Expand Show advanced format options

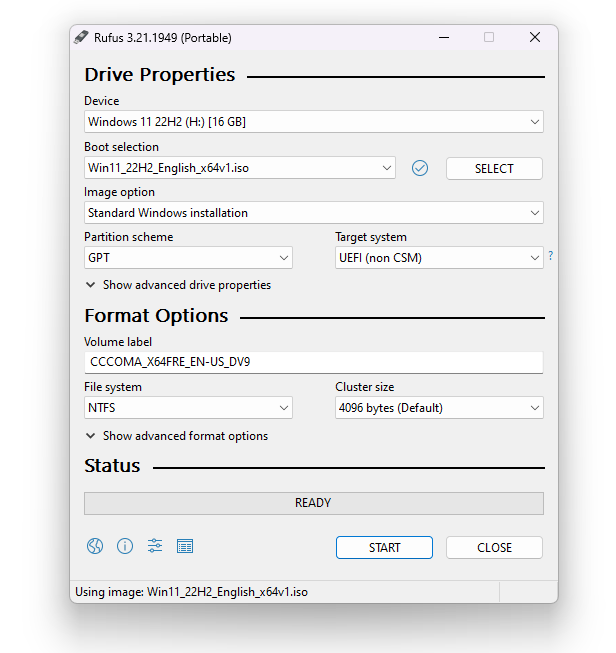click(x=177, y=436)
